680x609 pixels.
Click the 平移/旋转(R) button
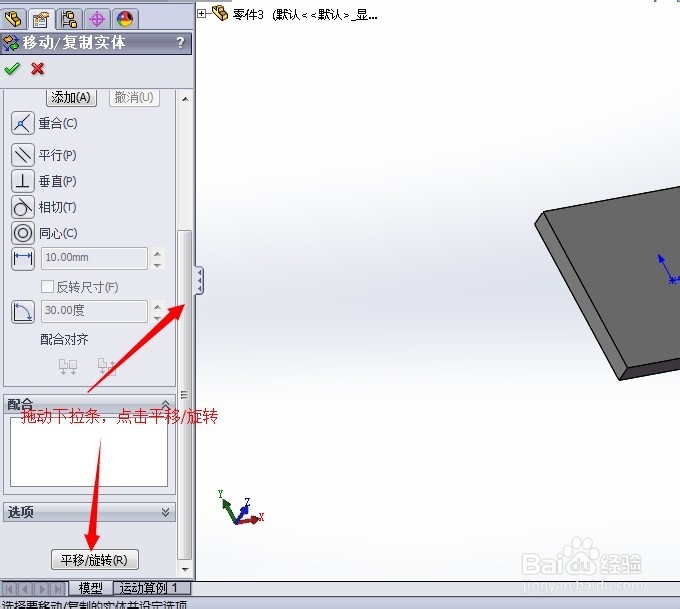(x=95, y=560)
